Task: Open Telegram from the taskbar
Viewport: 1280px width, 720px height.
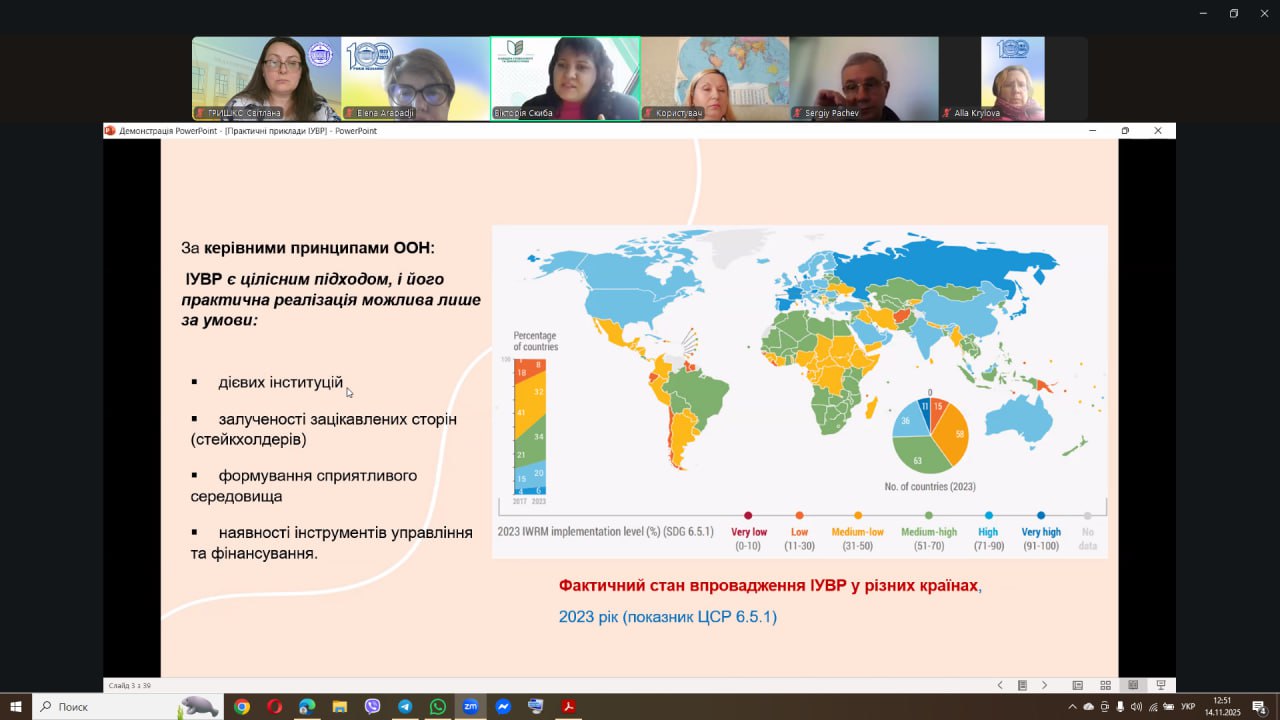Action: click(405, 707)
